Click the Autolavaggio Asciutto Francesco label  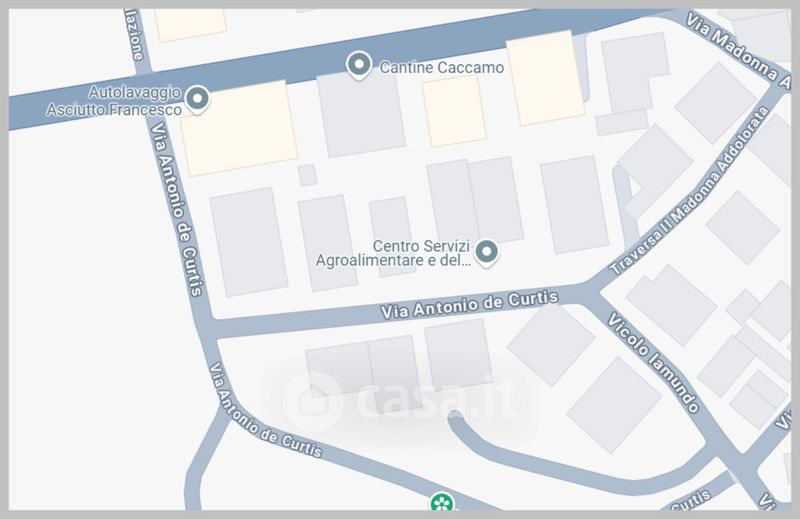pos(114,101)
